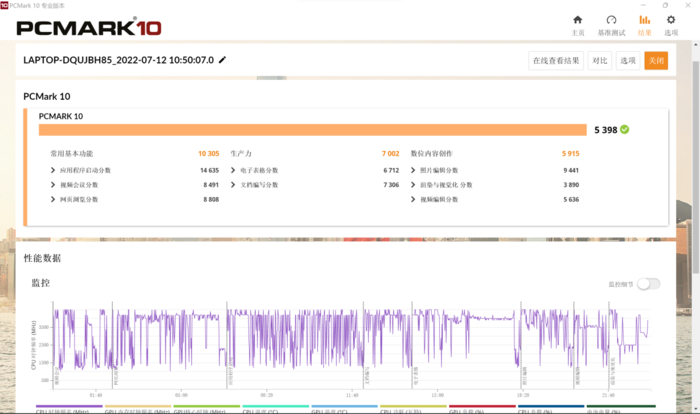Click the 生产力 group label
This screenshot has height=414, width=700.
241,154
